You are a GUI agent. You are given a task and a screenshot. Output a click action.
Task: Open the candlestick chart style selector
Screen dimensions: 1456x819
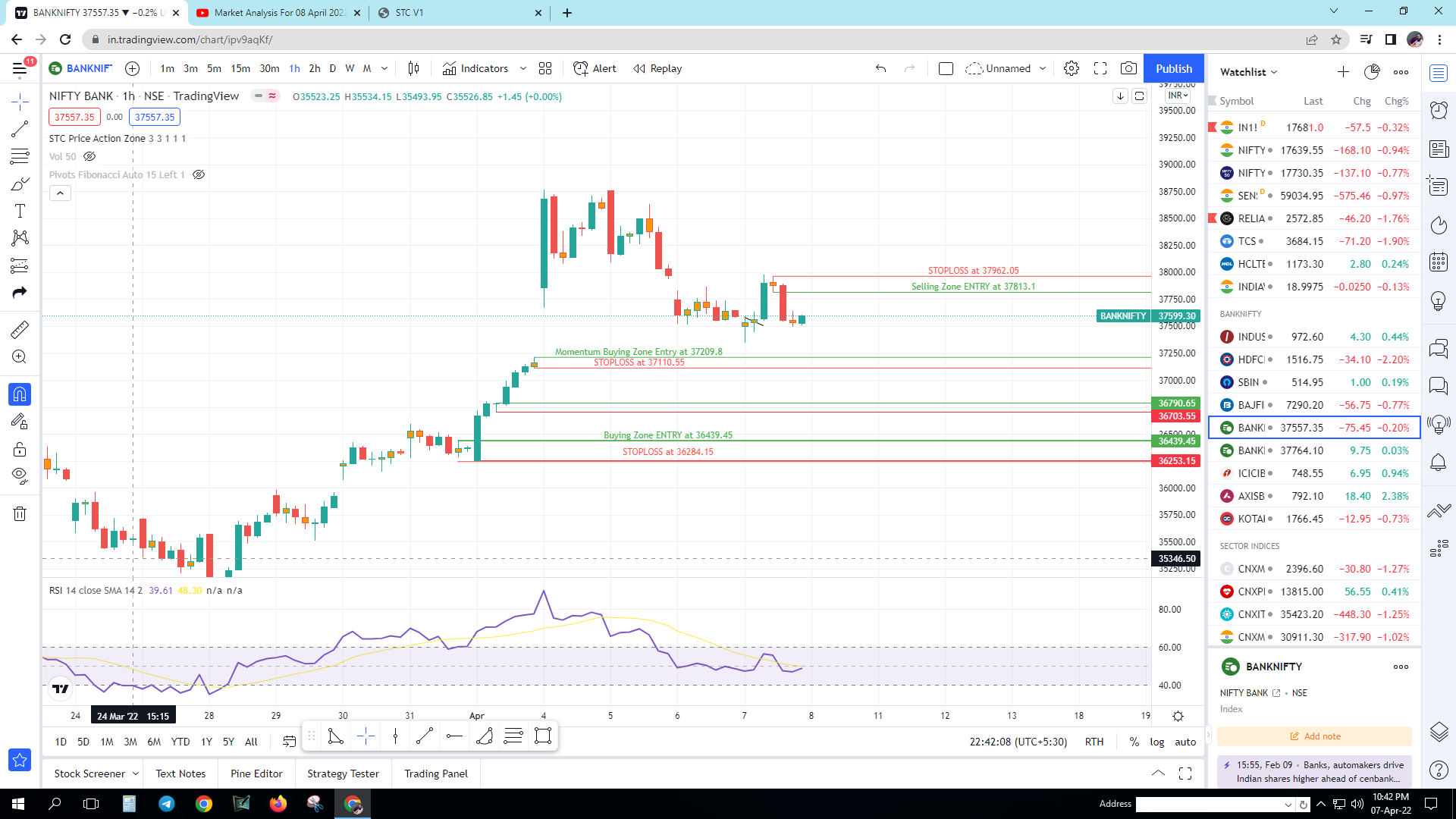(x=413, y=68)
